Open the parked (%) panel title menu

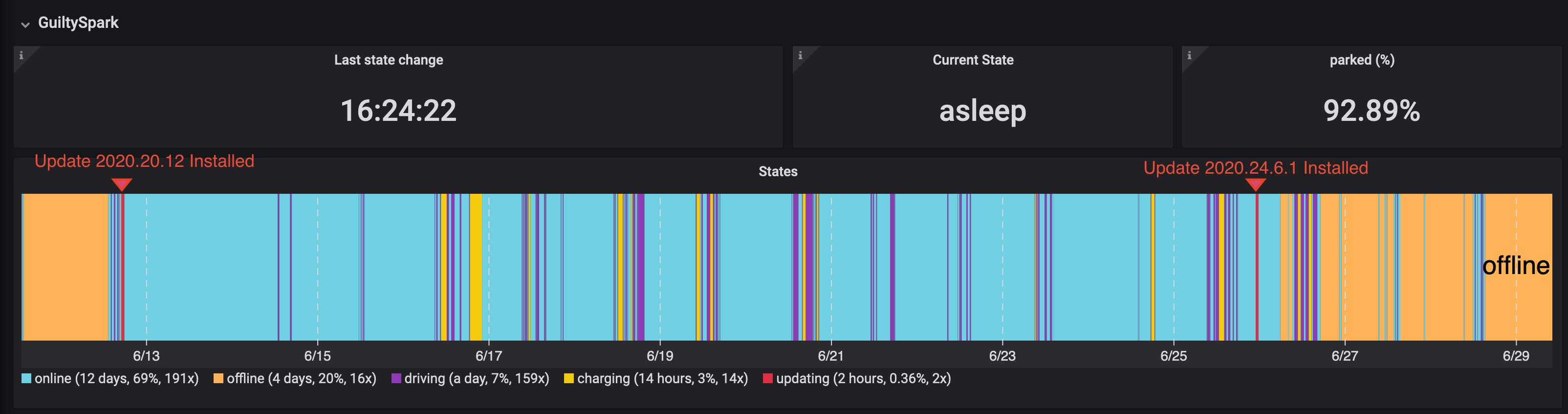pyautogui.click(x=1362, y=60)
